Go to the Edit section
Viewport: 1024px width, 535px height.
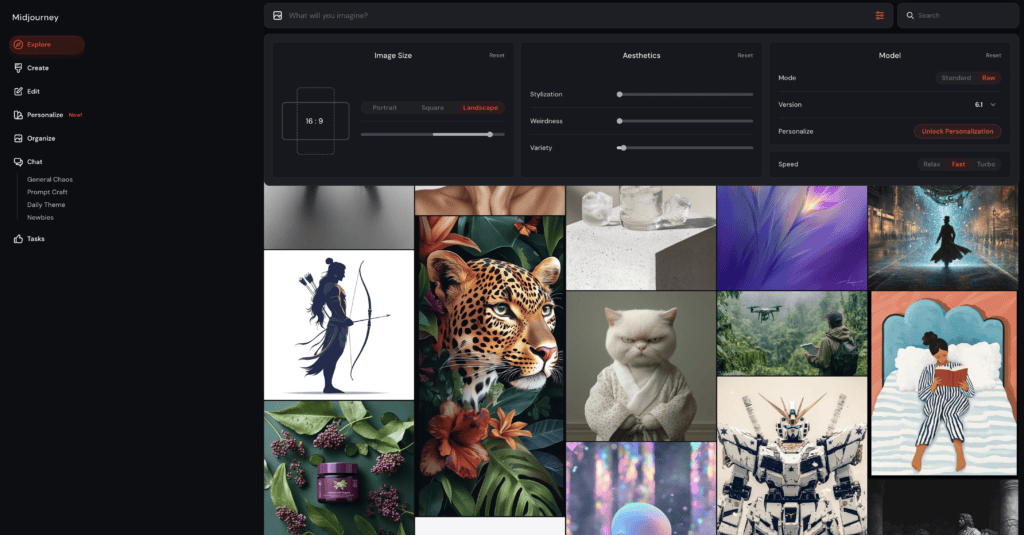(x=33, y=91)
